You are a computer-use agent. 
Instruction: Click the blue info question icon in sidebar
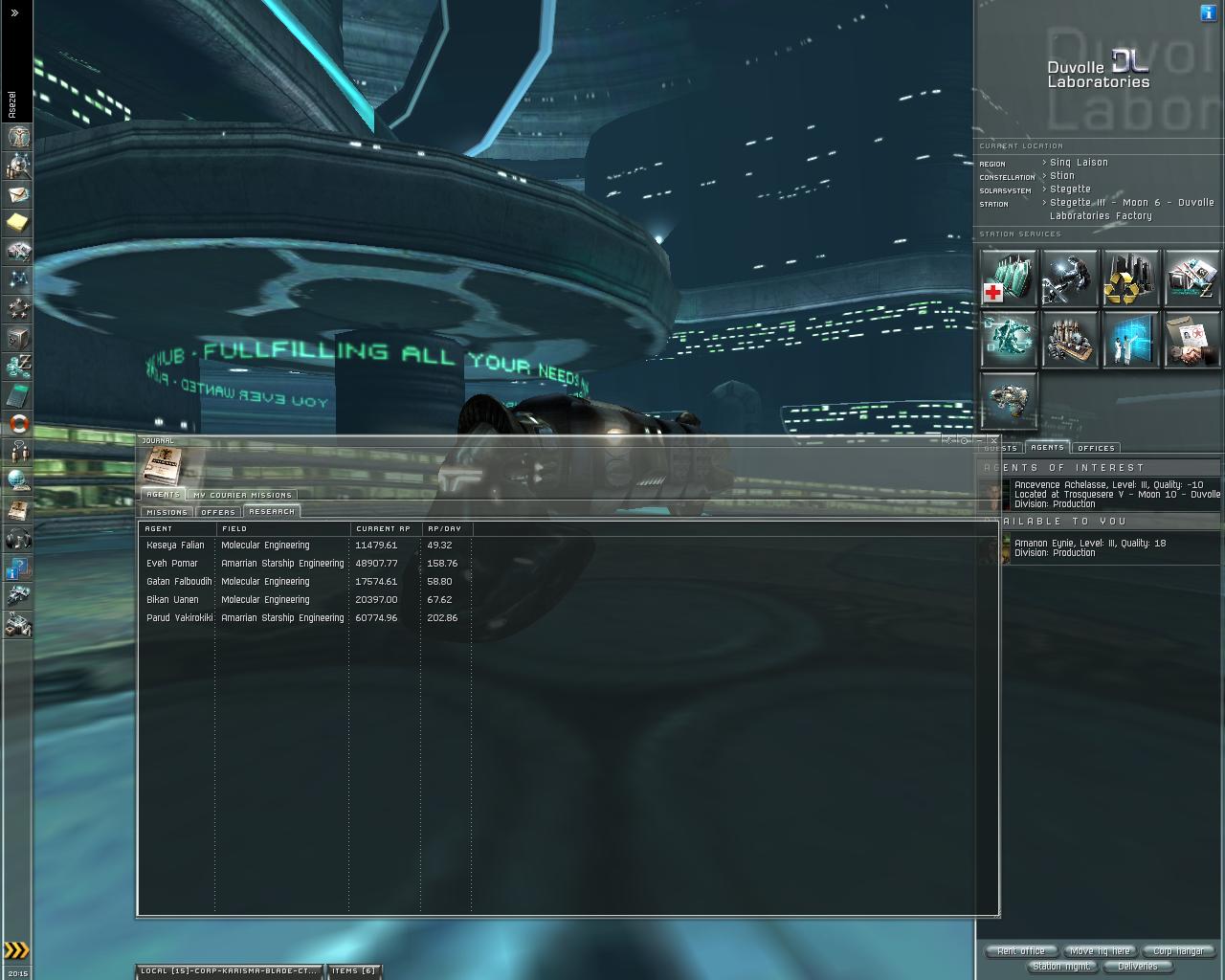[19, 568]
